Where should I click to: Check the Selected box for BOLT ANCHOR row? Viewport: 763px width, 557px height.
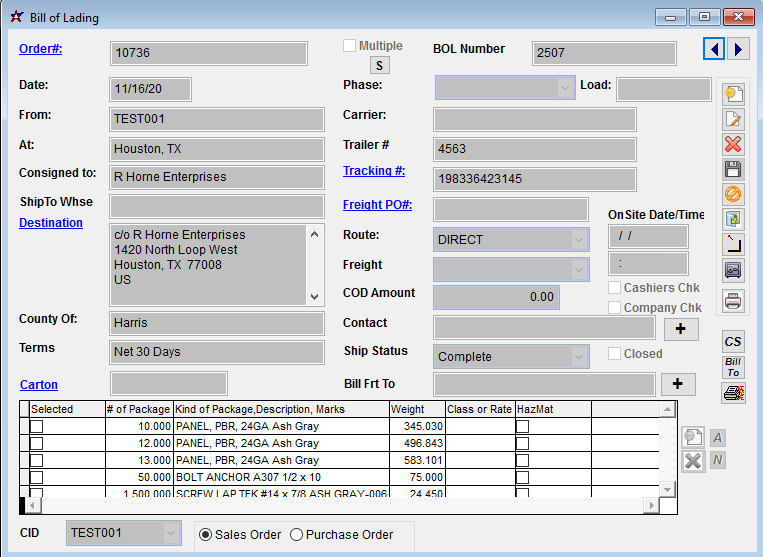coord(37,477)
